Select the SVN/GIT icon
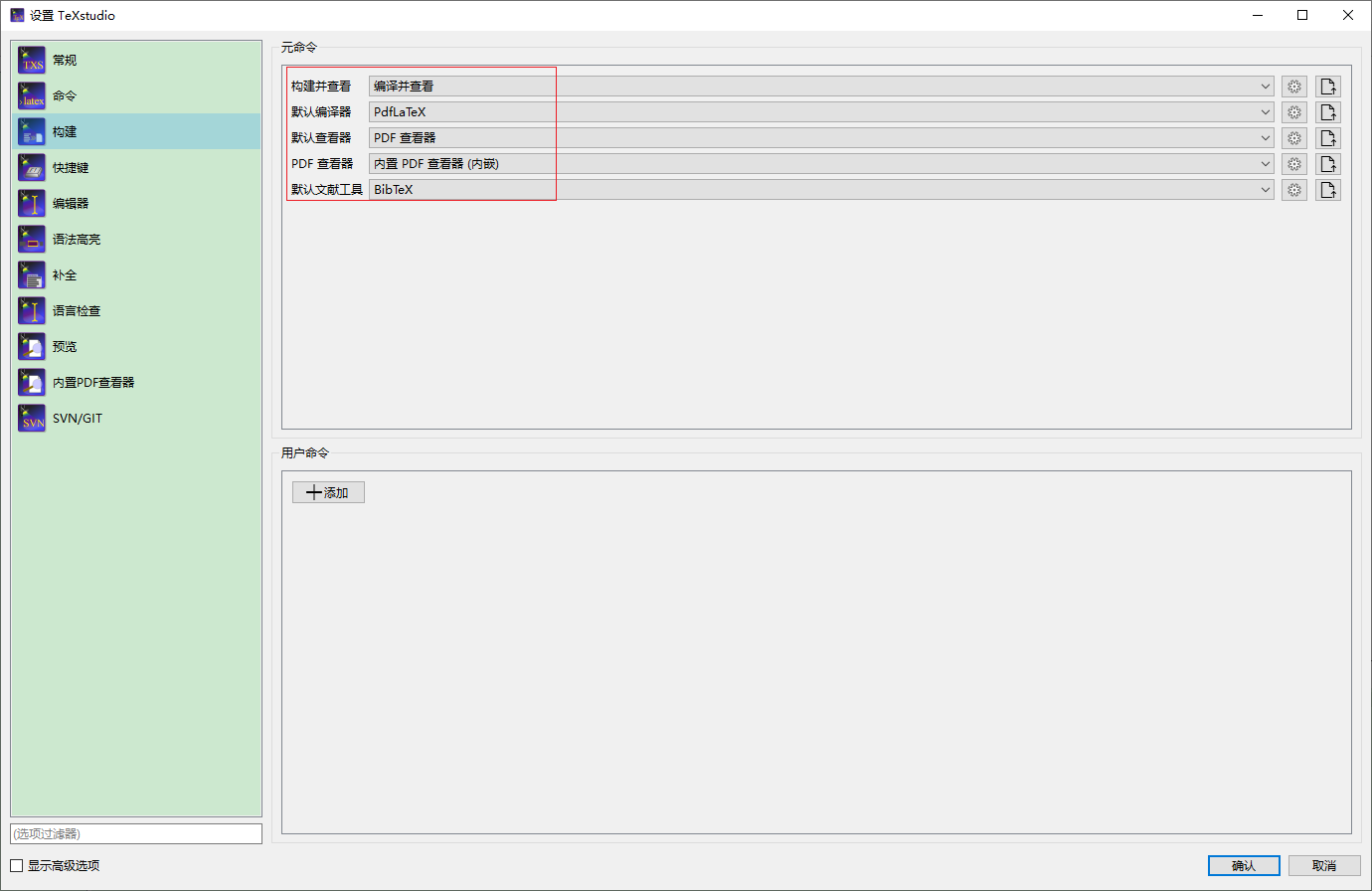1372x891 pixels. pyautogui.click(x=32, y=419)
